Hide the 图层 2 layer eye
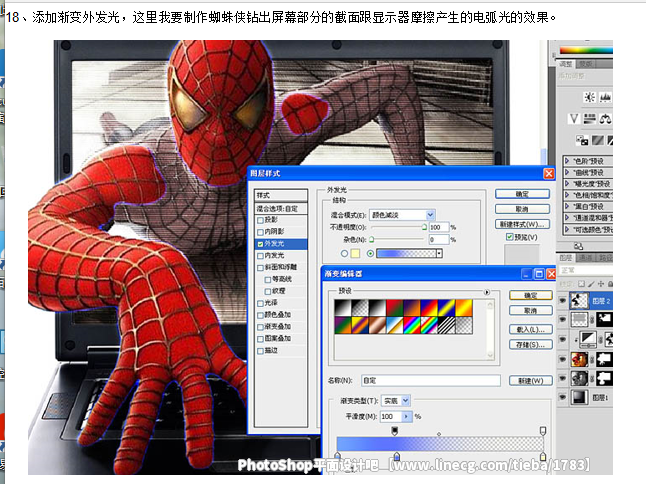Viewport: 646px width, 484px height. point(562,301)
